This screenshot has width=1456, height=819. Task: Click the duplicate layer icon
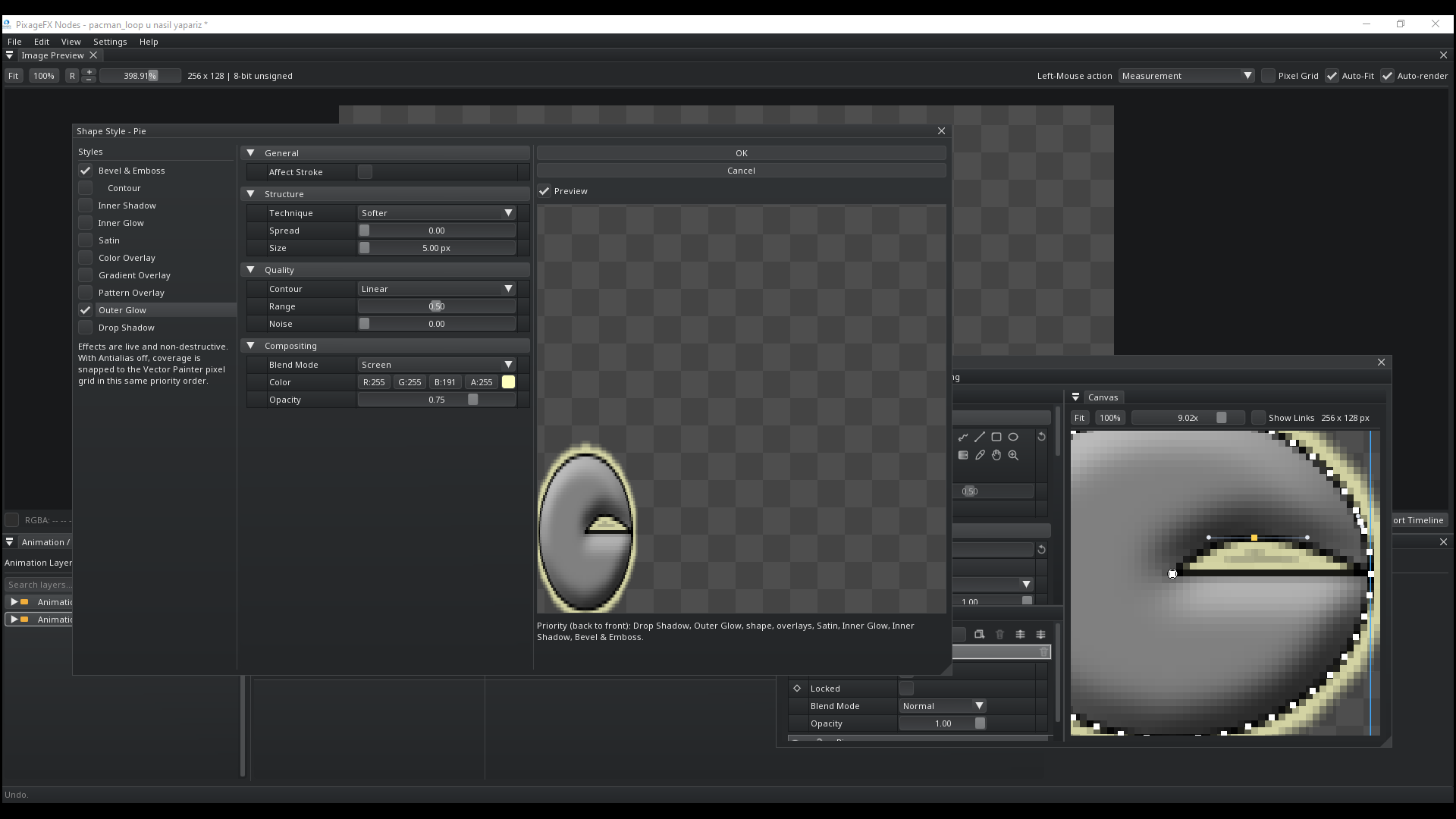pos(979,635)
